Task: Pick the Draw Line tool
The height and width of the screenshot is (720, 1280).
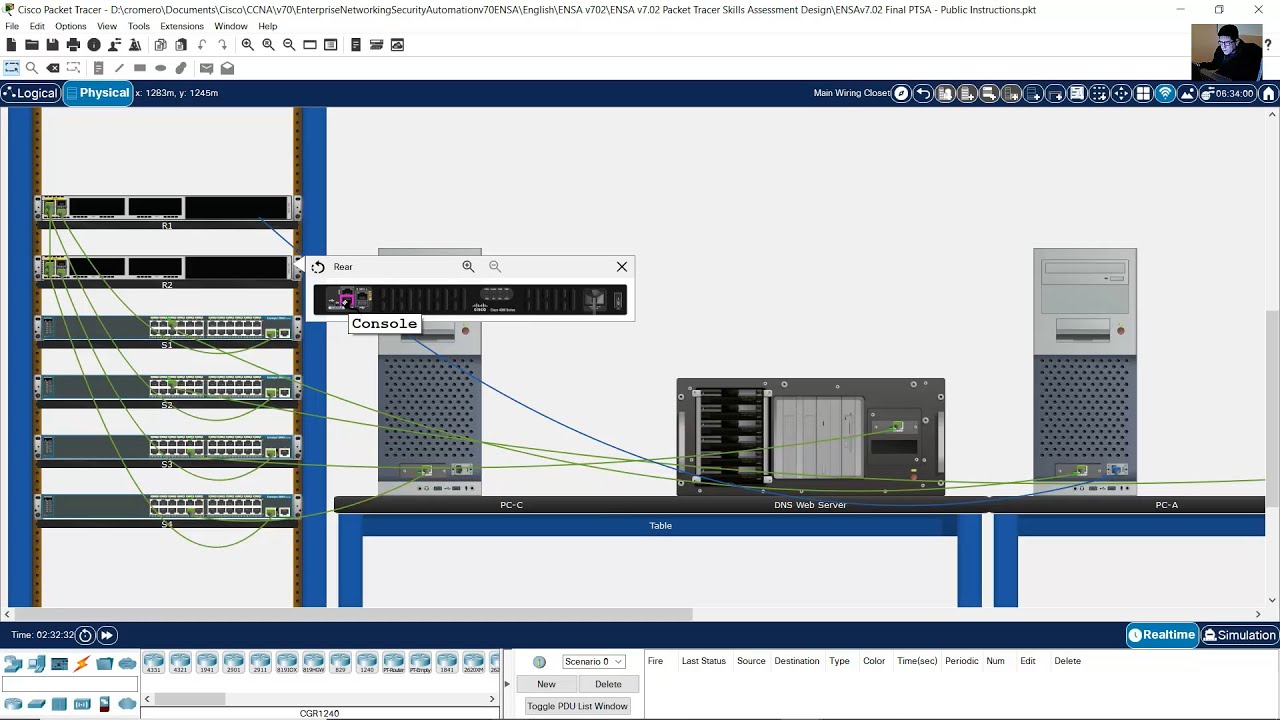Action: pos(119,68)
